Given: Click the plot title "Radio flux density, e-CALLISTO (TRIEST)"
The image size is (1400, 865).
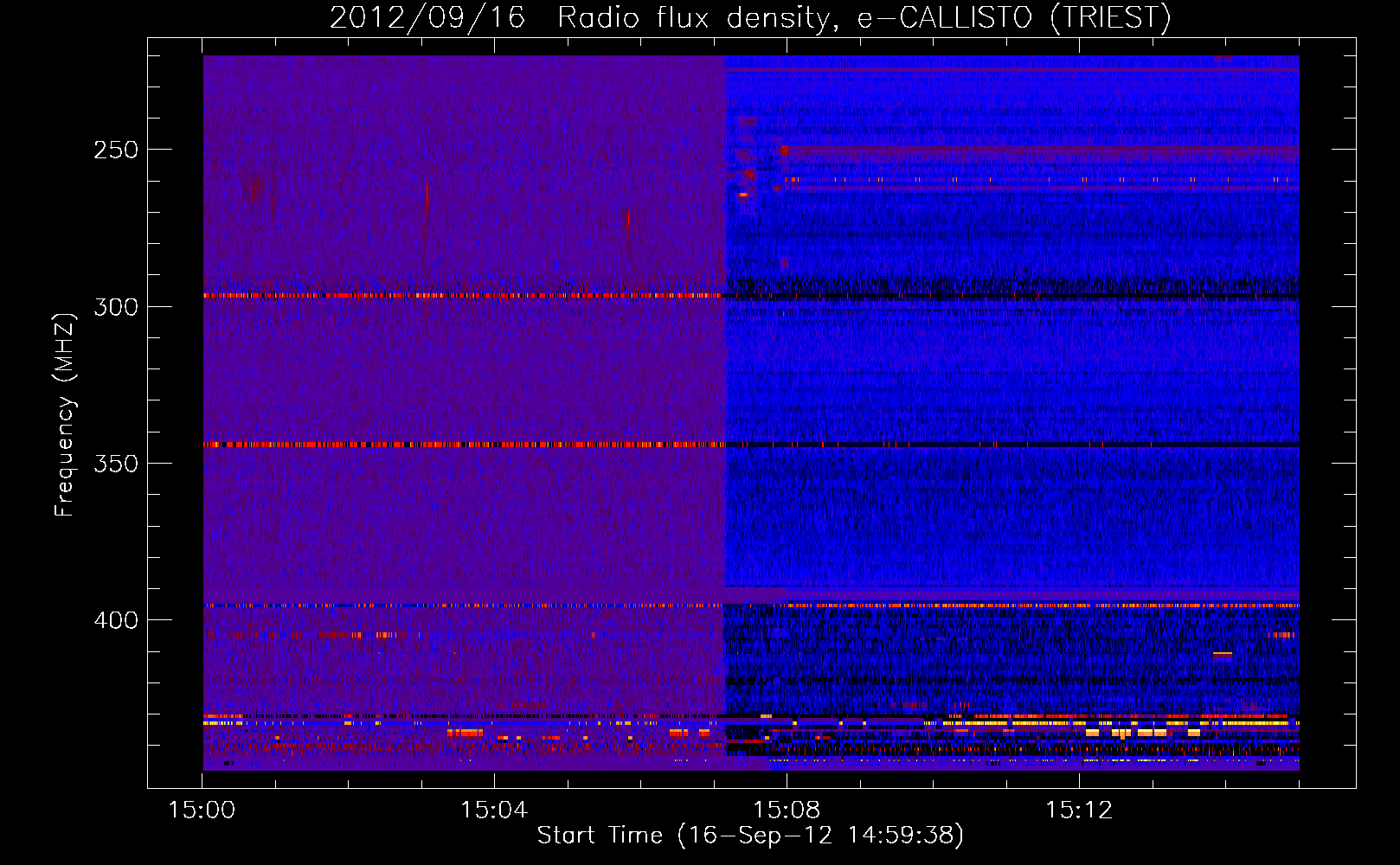Looking at the screenshot, I should [x=864, y=17].
